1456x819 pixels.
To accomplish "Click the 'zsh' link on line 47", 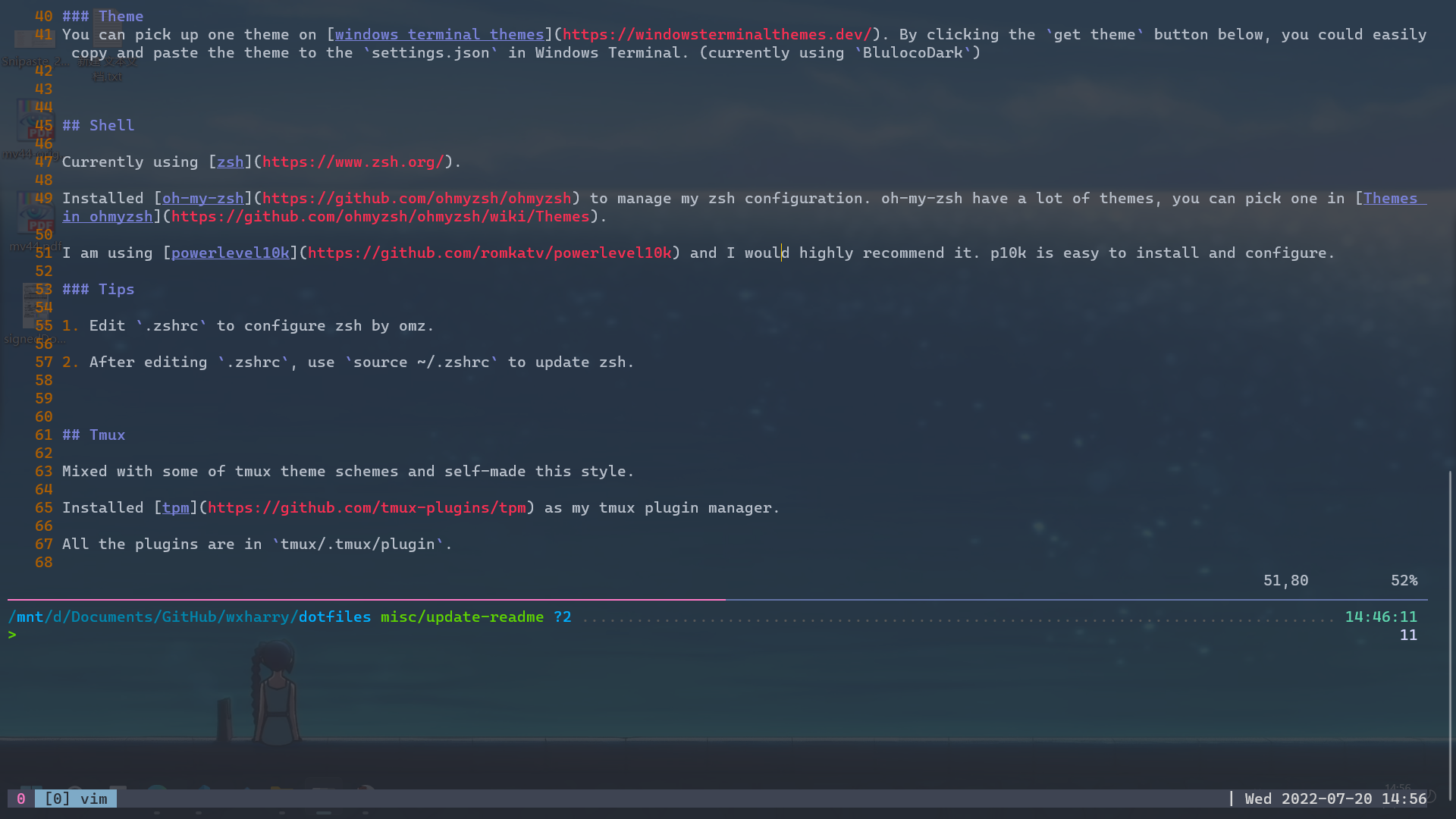I will coord(231,162).
